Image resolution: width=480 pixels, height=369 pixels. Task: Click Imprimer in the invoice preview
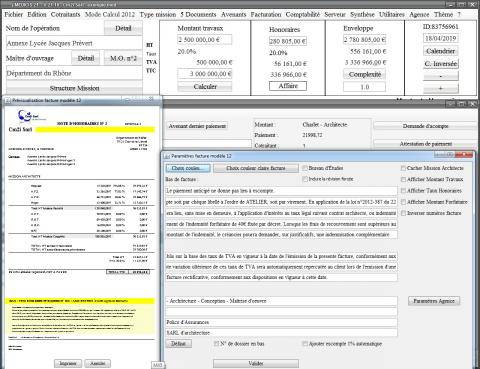tap(68, 363)
